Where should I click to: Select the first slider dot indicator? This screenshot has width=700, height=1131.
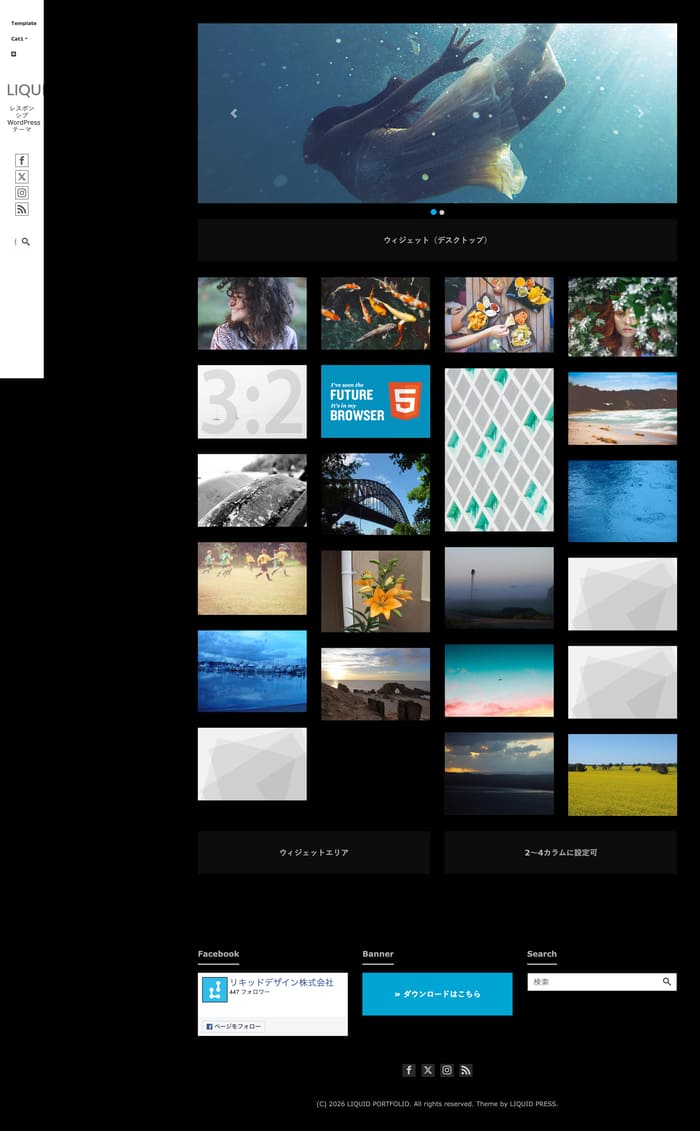(433, 212)
